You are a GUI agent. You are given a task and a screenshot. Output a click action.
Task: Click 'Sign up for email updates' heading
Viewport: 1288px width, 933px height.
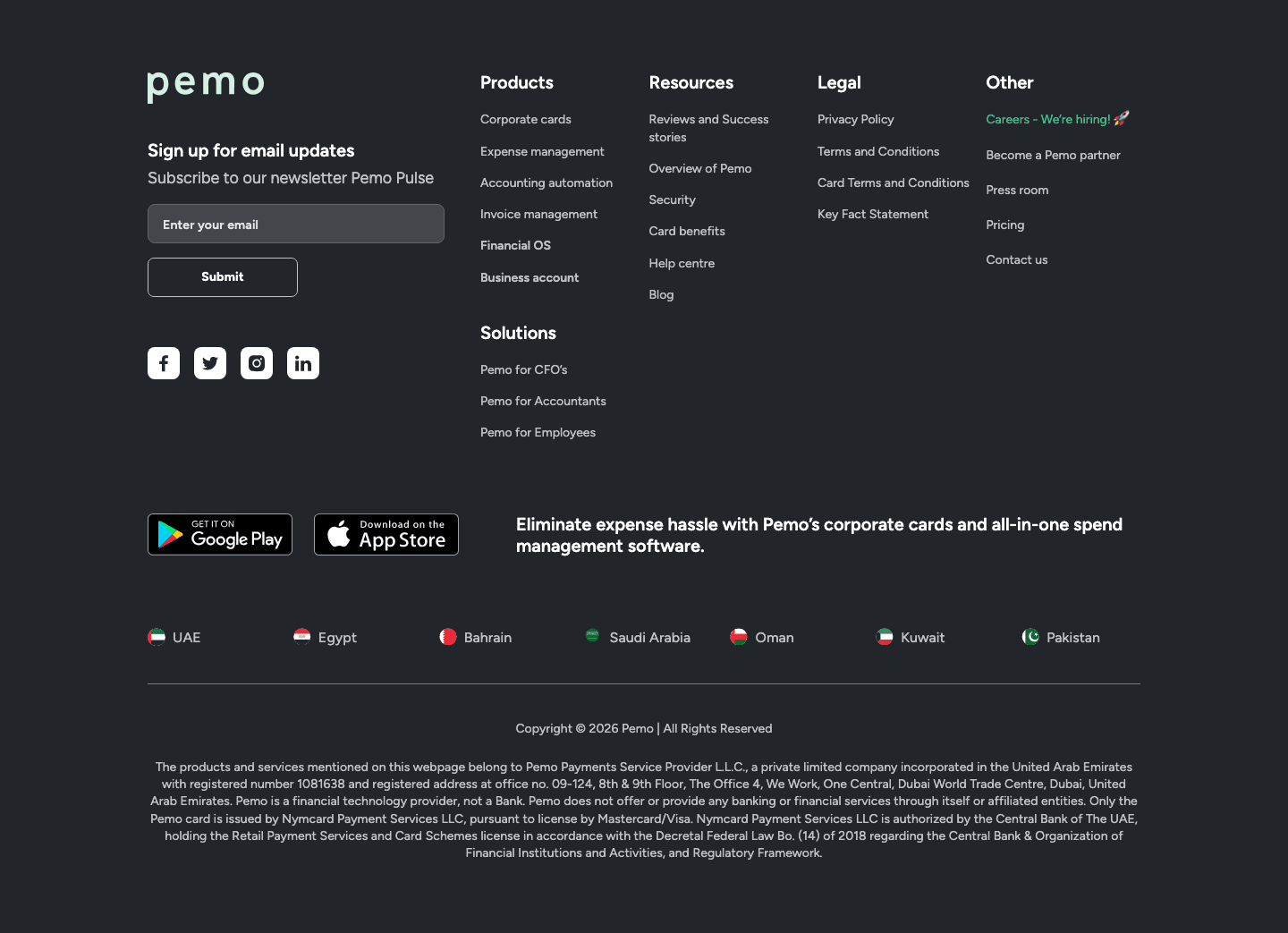click(251, 150)
